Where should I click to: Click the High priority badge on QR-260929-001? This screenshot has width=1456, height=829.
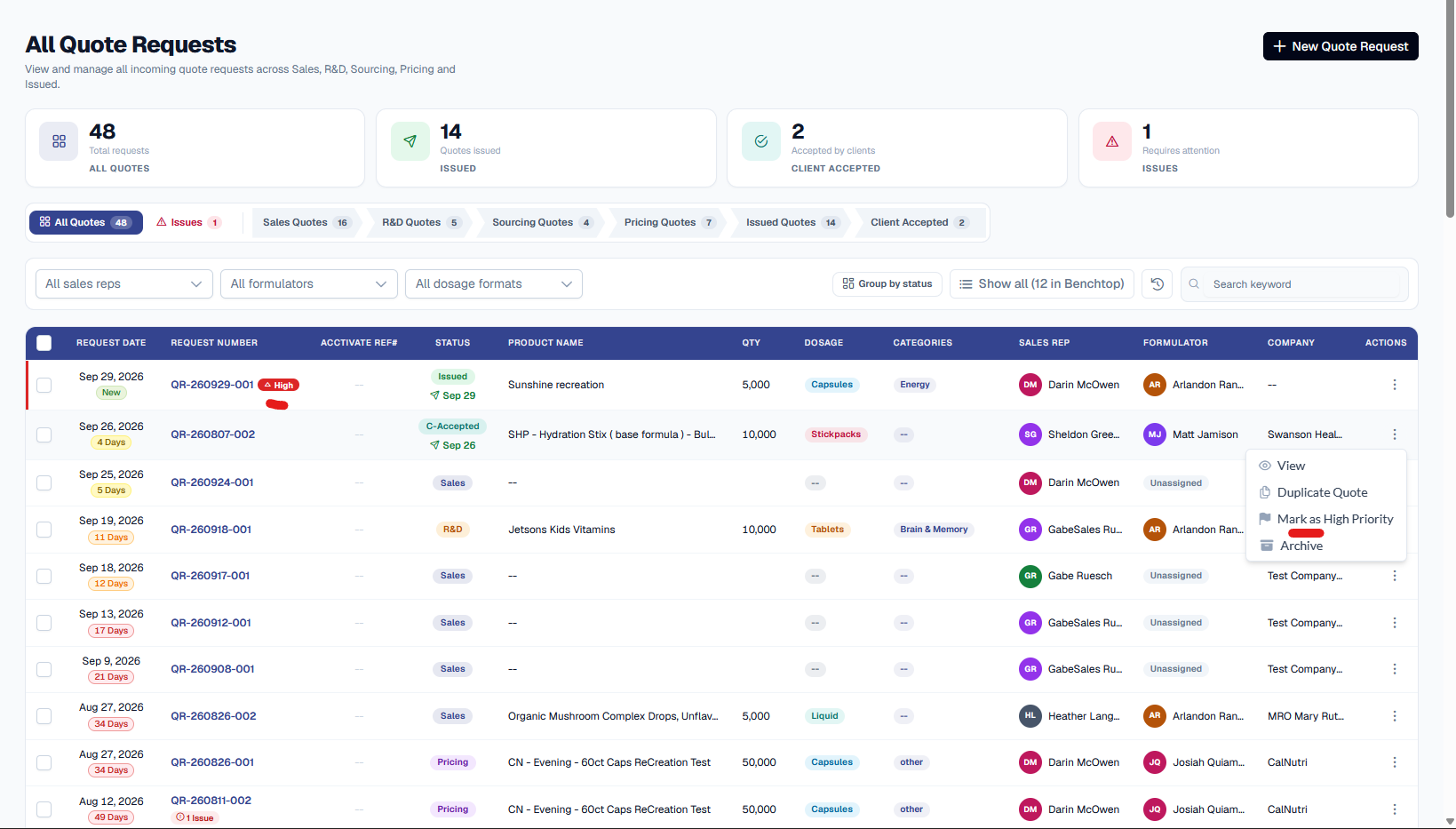(279, 385)
